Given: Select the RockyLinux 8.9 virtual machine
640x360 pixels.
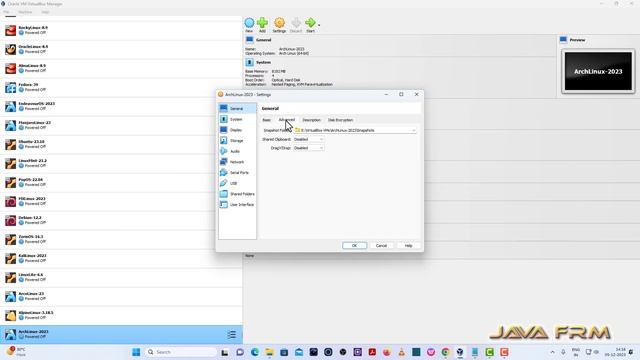Looking at the screenshot, I should click(121, 30).
